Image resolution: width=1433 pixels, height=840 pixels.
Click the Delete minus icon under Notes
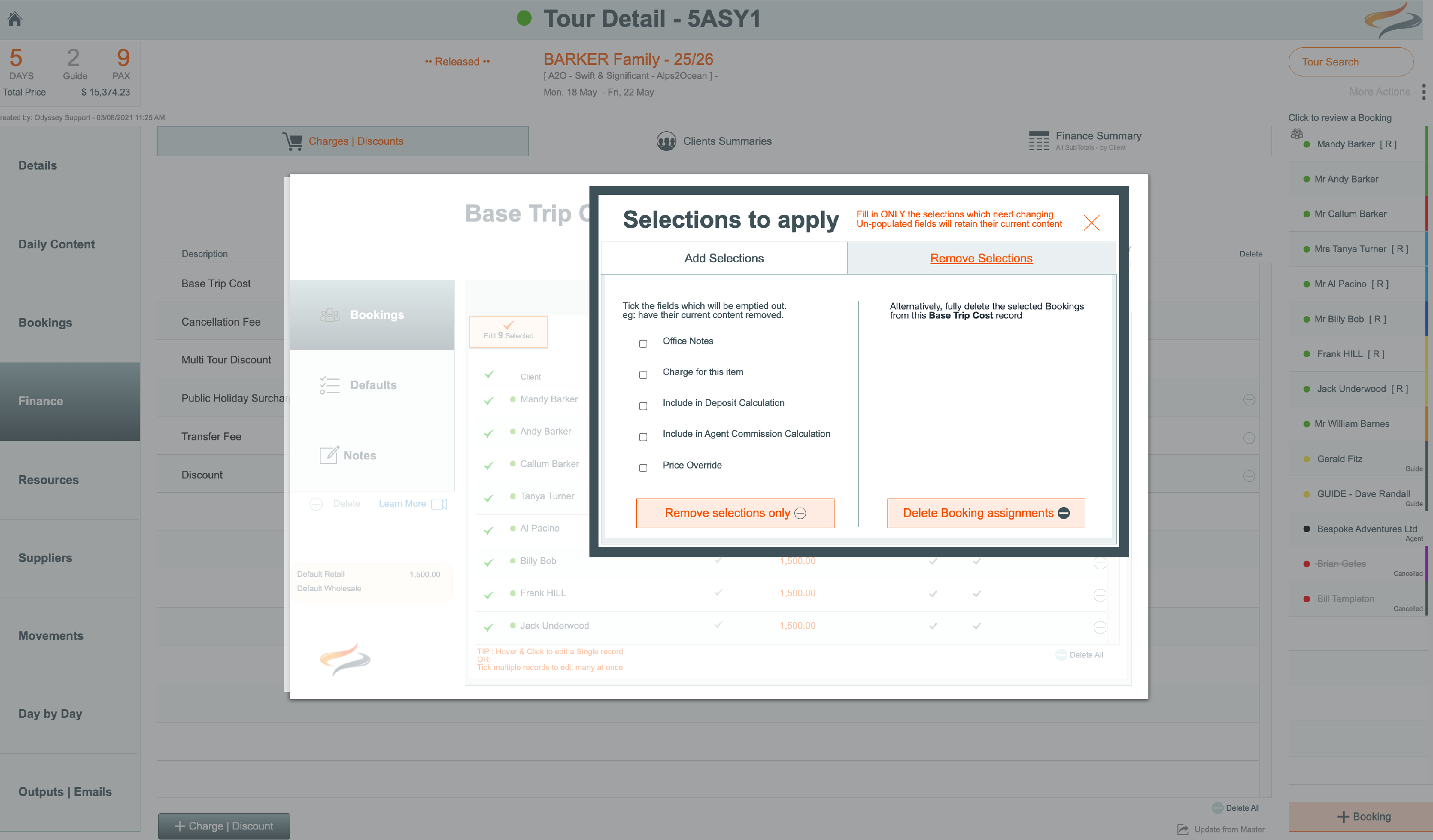[316, 504]
